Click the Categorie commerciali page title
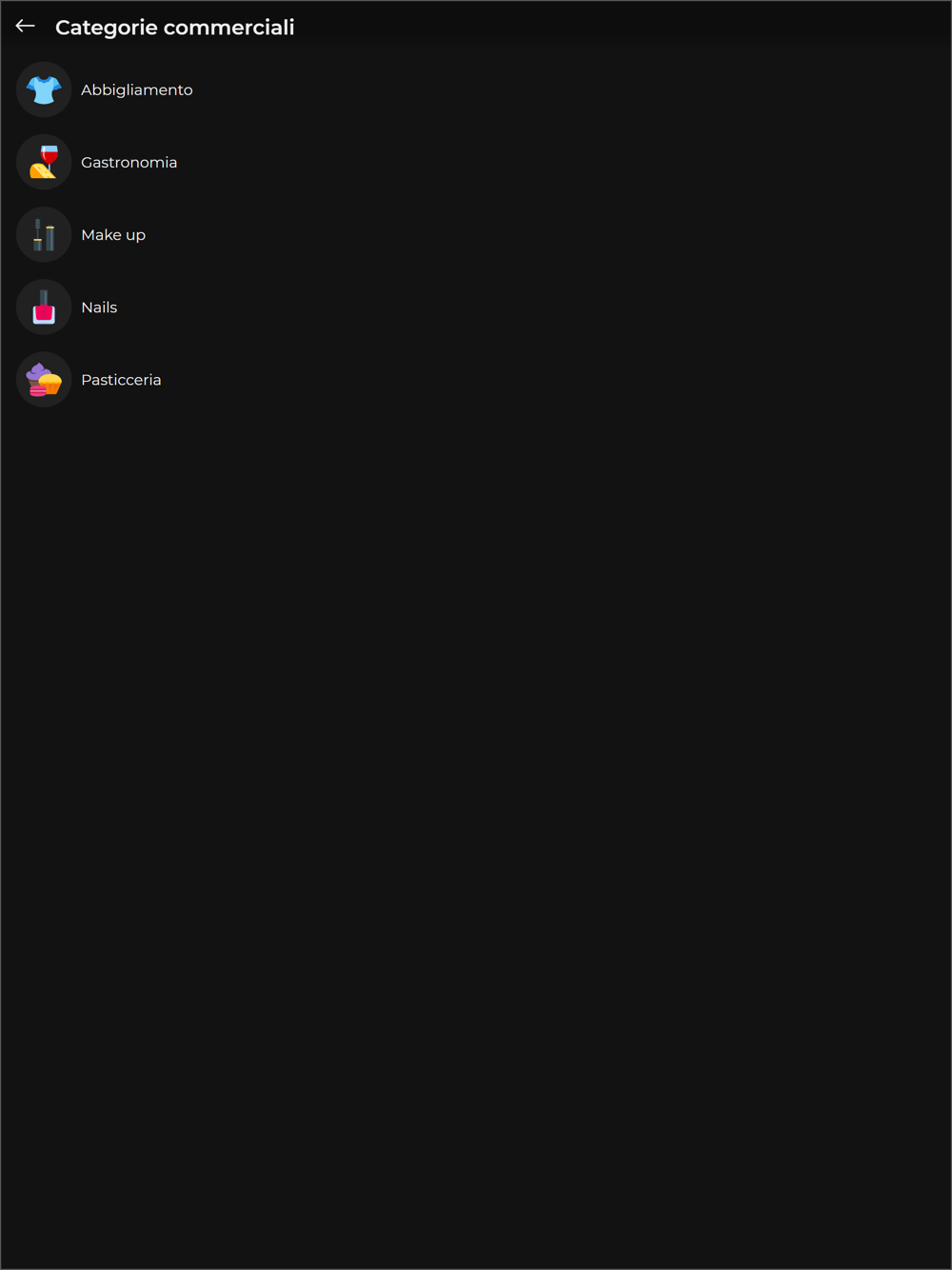The width and height of the screenshot is (952, 1270). [175, 28]
